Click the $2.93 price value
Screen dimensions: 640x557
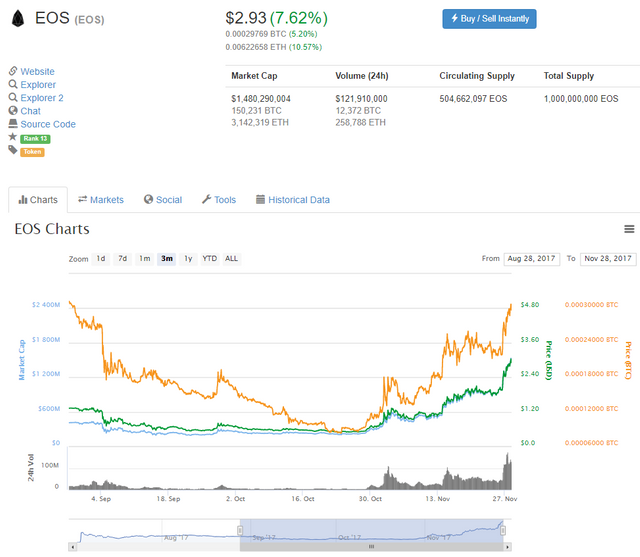click(246, 18)
